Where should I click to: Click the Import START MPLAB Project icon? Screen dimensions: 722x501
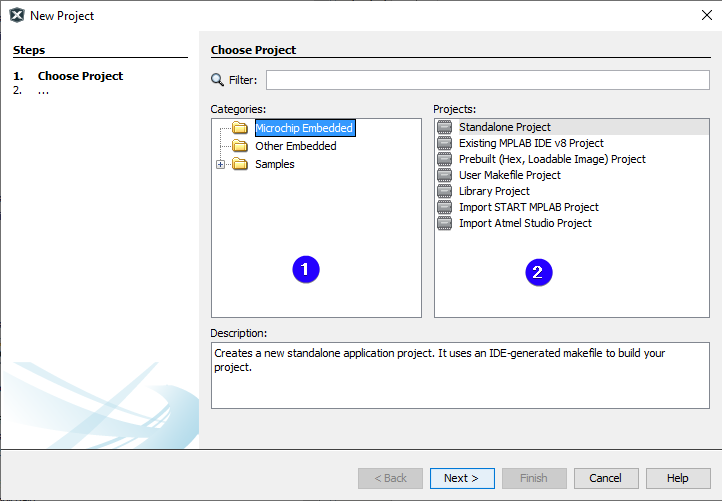(444, 207)
